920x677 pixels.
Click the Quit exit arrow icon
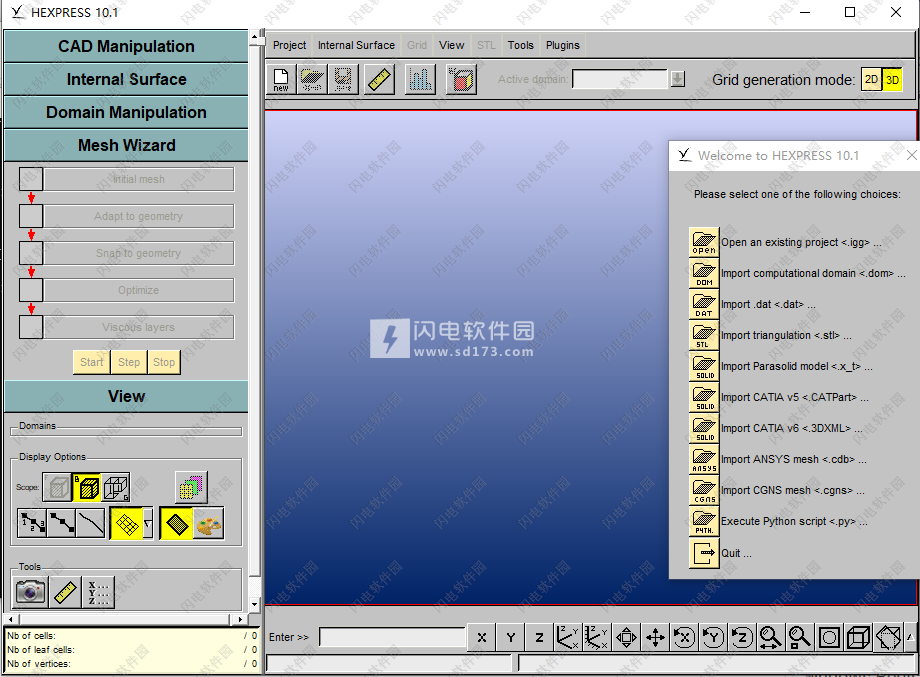point(704,553)
